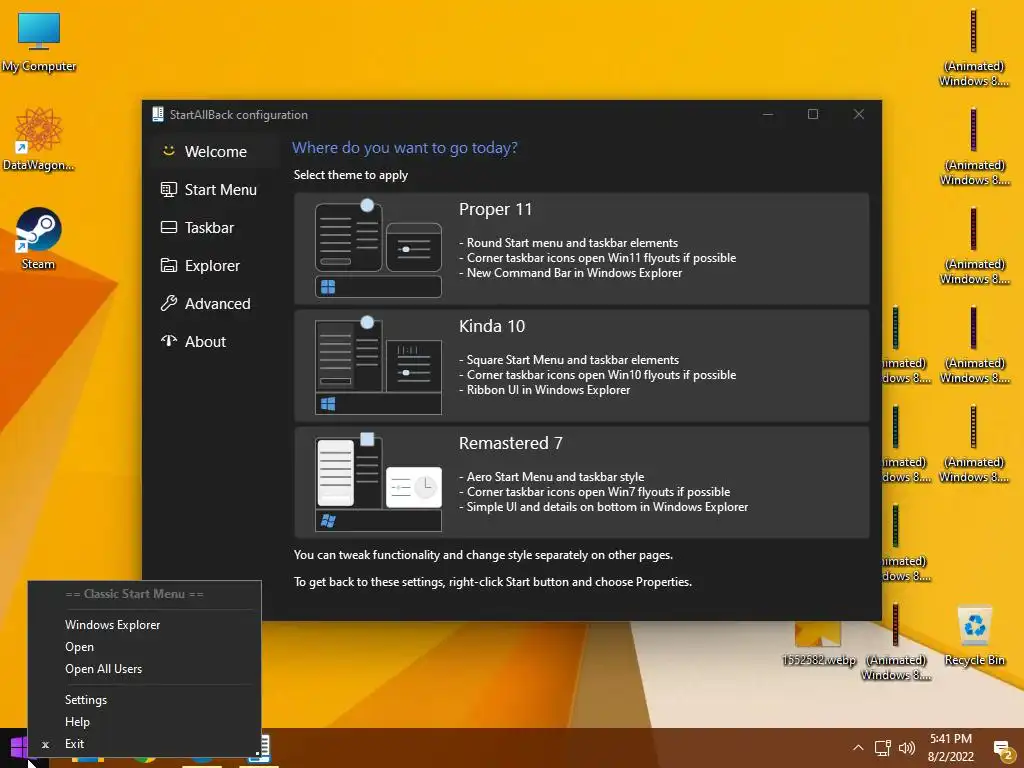Screen dimensions: 1024x768
Task: Show the About page
Action: pos(214,341)
